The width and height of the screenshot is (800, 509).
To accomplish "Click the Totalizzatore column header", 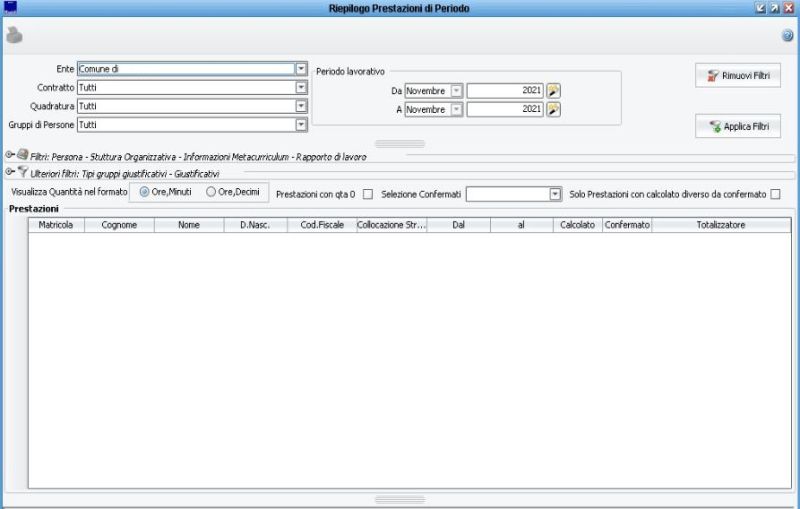I will point(720,226).
